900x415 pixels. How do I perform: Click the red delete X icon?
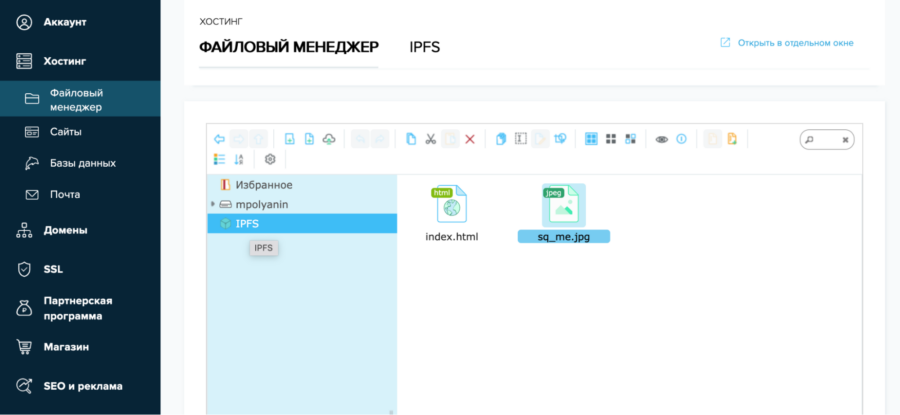(469, 139)
